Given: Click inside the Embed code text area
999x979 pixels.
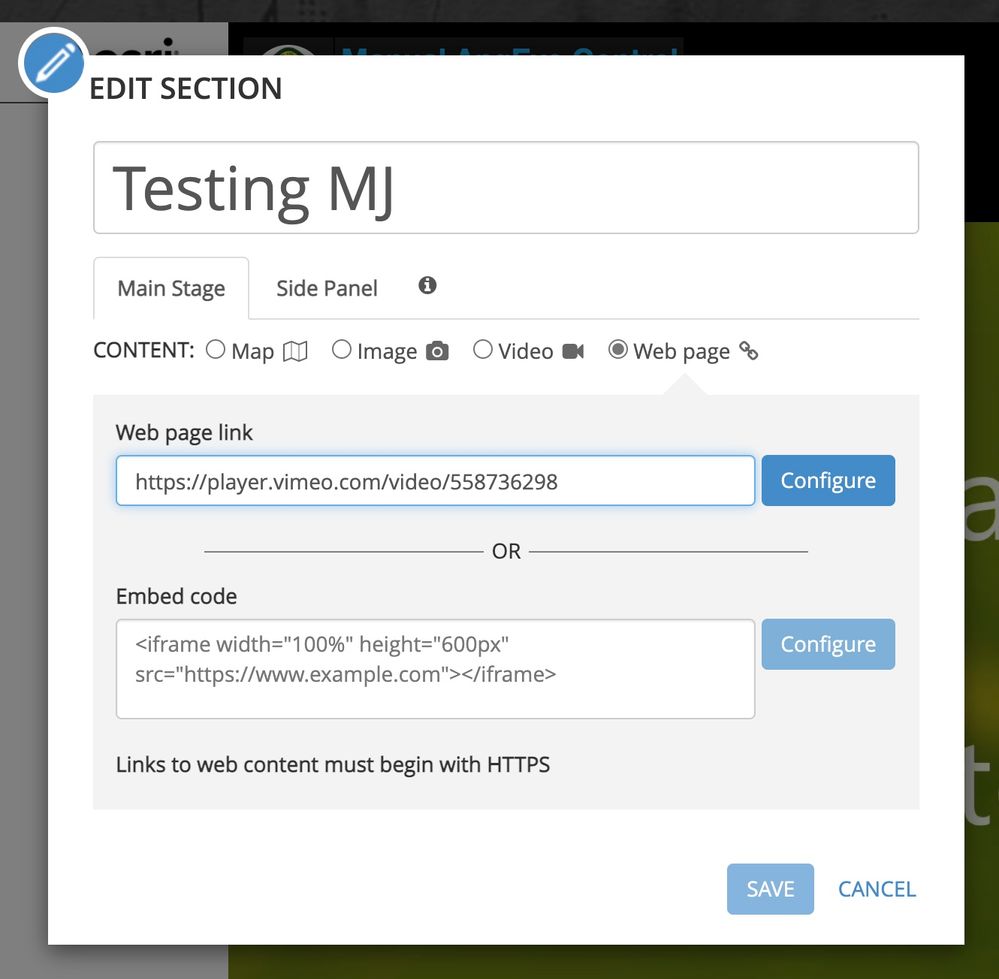Looking at the screenshot, I should point(435,669).
